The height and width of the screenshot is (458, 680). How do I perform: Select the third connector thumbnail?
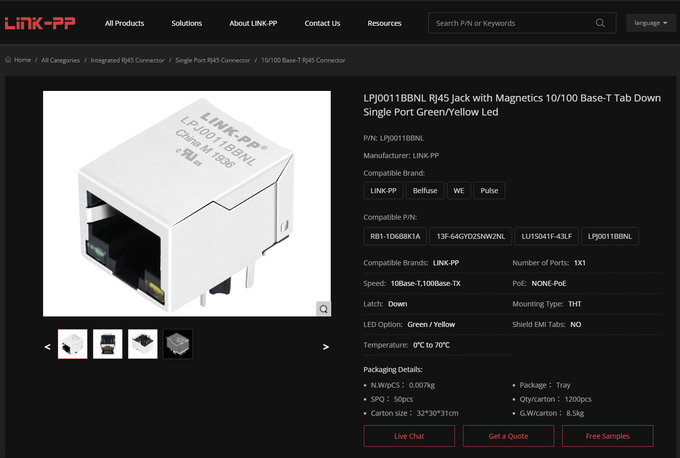click(143, 344)
